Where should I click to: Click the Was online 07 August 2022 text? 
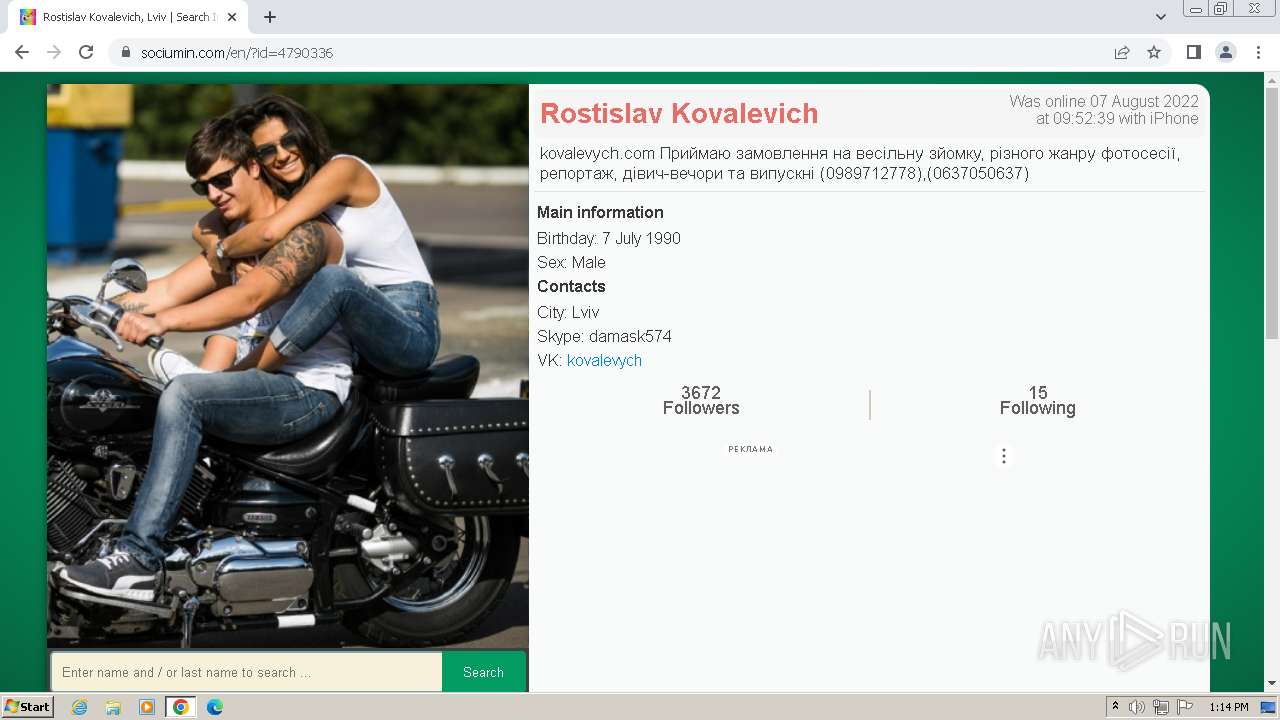point(1104,110)
